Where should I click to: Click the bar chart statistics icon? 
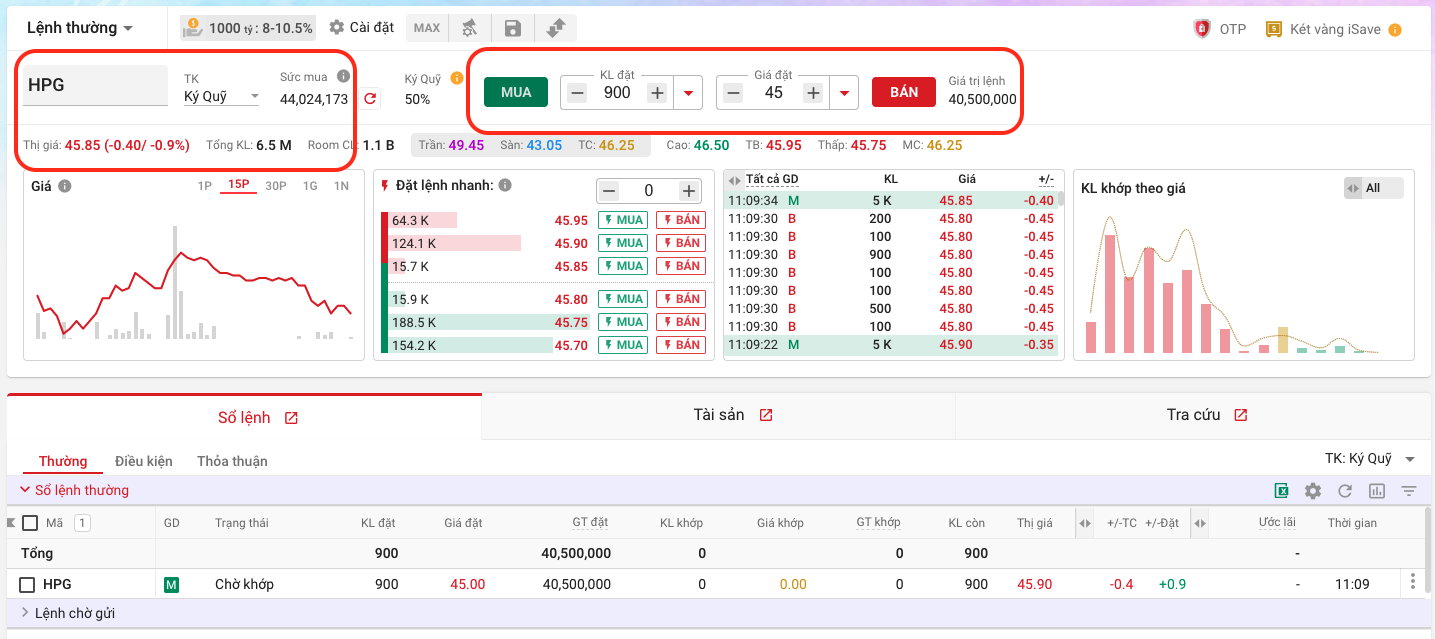1377,491
